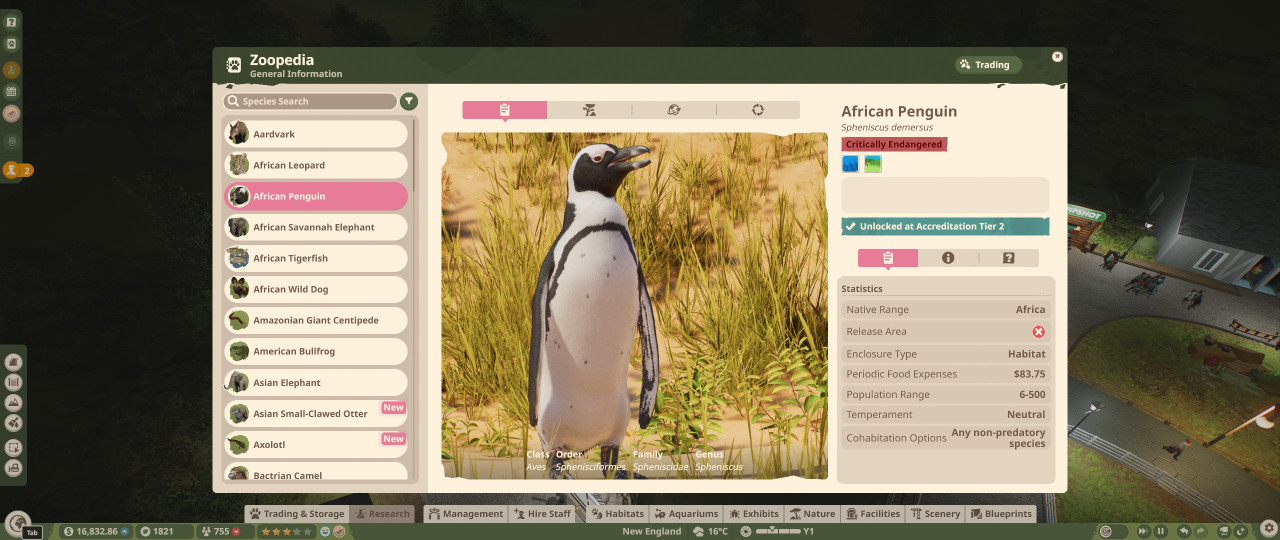The height and width of the screenshot is (540, 1280).
Task: Select Amazonian Giant Centipede in species list
Action: [316, 320]
